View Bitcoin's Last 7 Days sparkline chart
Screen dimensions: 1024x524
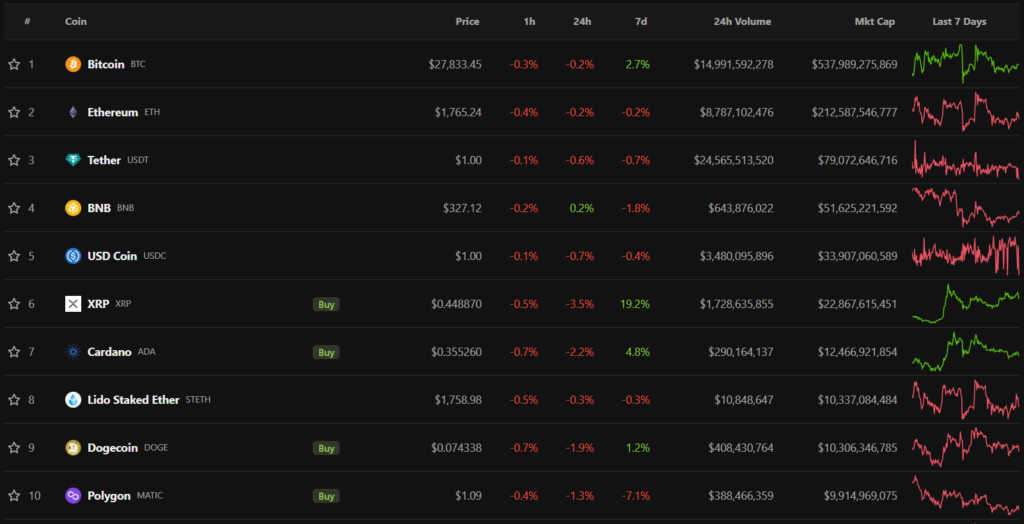[x=964, y=64]
